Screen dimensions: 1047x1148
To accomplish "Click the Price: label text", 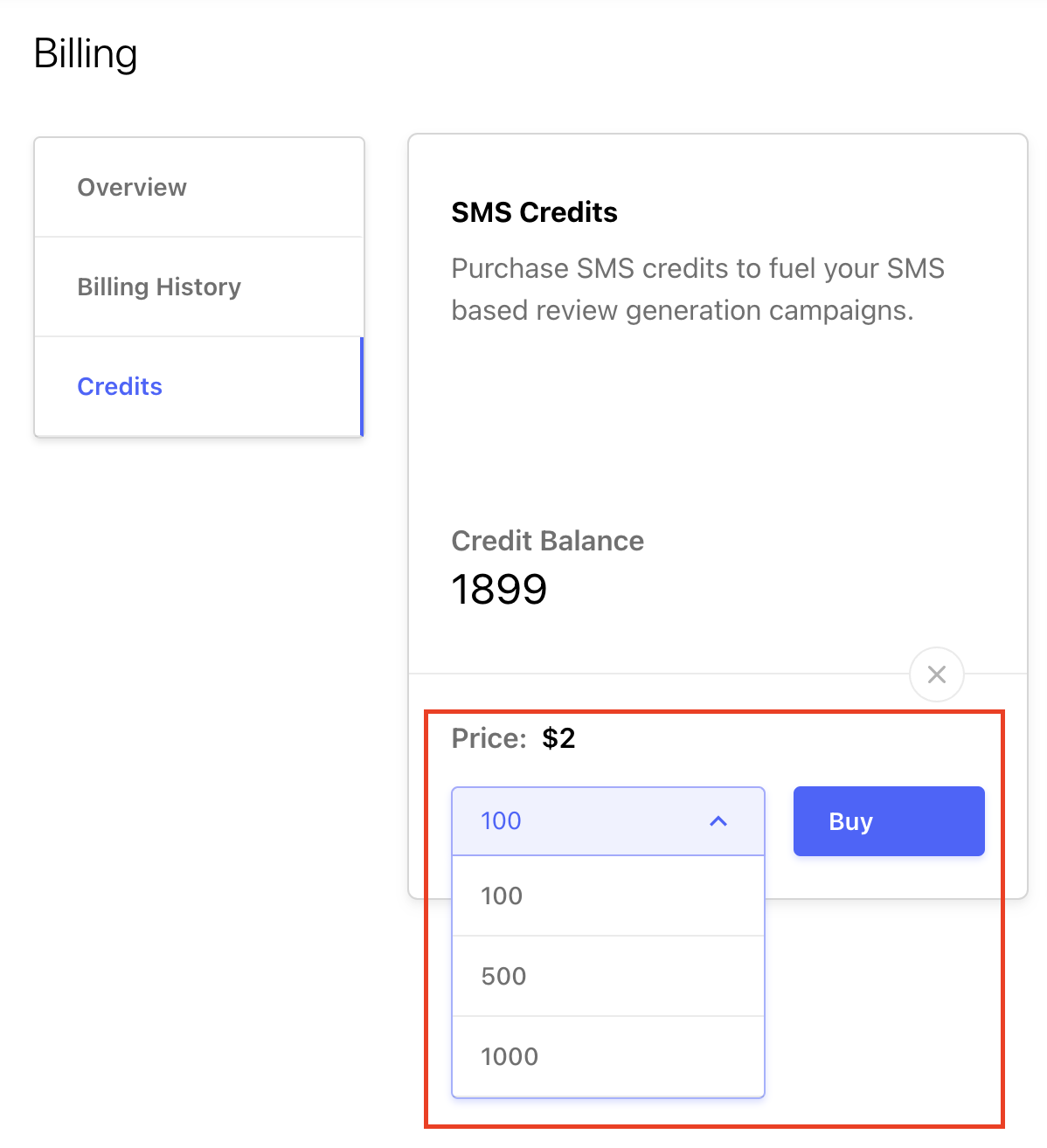I will tap(489, 738).
